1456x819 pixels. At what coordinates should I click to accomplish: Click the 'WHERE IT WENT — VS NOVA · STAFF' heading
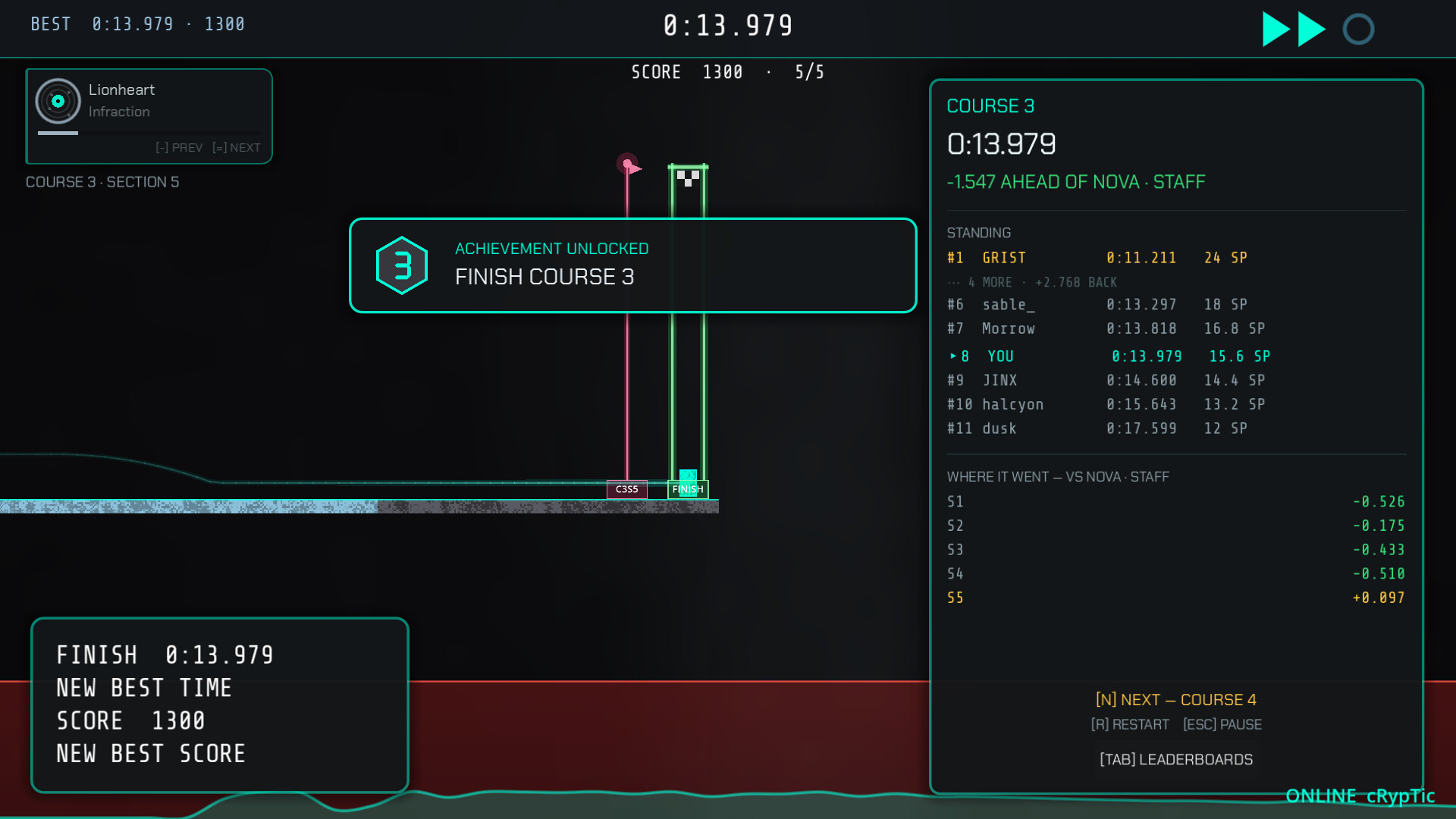tap(1058, 477)
